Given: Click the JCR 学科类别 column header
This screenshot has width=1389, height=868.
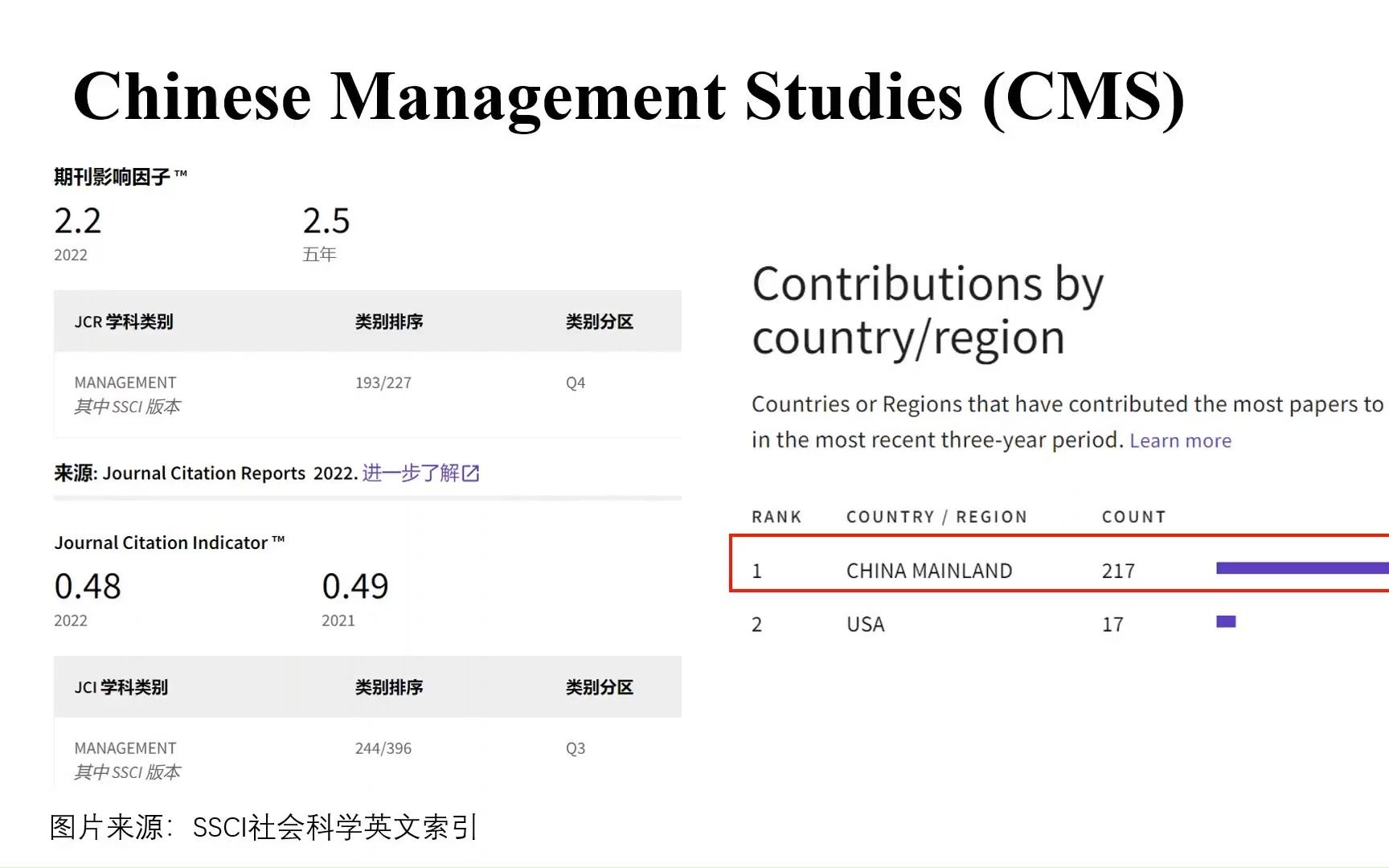Looking at the screenshot, I should 124,321.
